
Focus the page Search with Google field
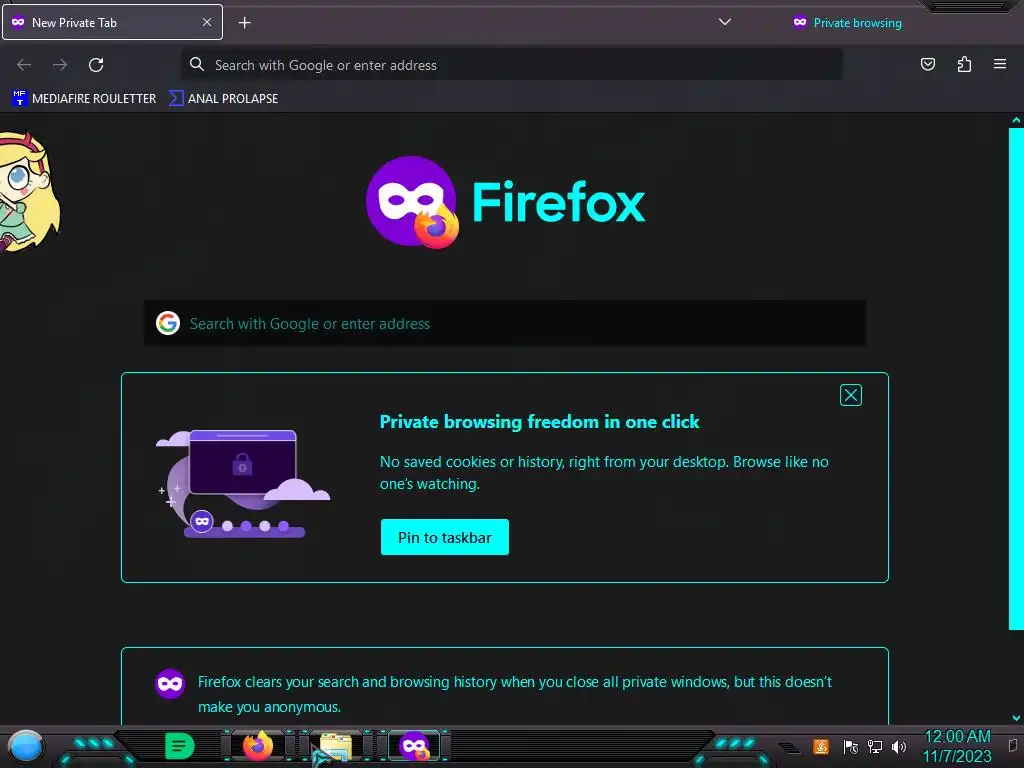pos(505,323)
